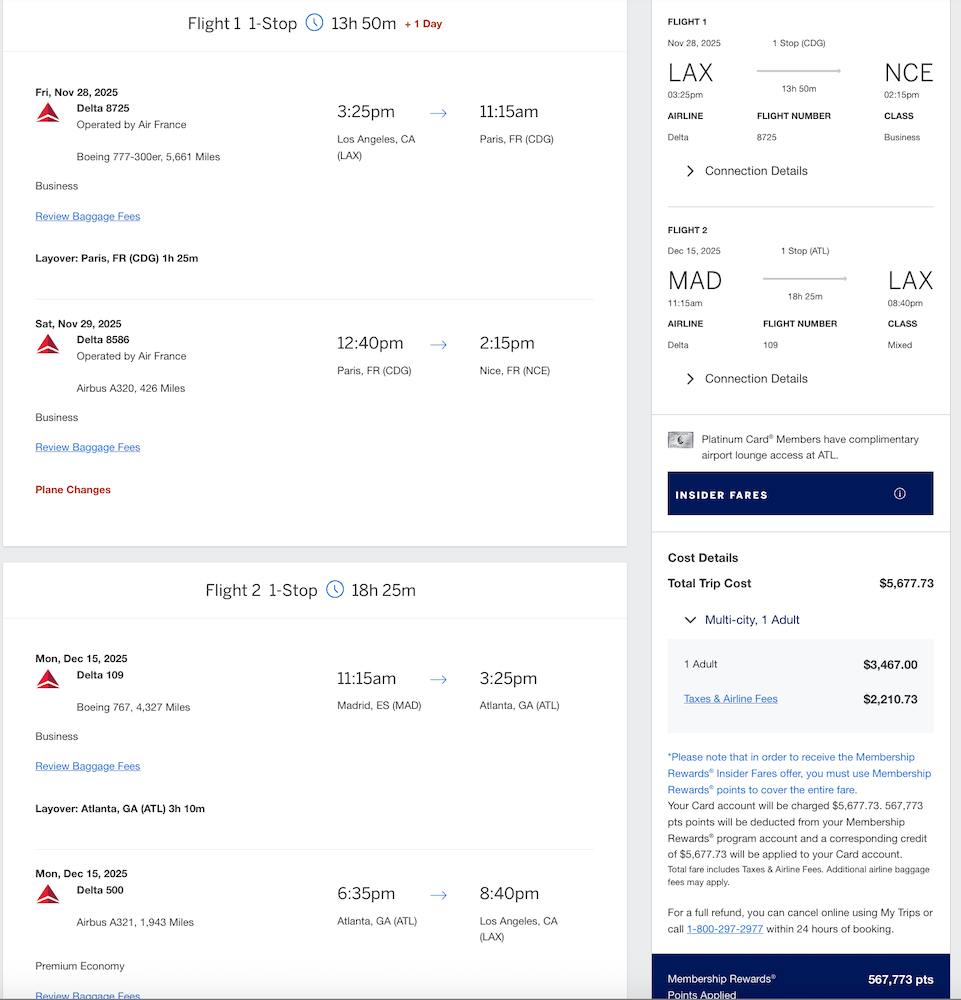Viewport: 961px width, 1000px height.
Task: Click the arrow between 3:25pm and 11:15am Paris
Action: (438, 112)
